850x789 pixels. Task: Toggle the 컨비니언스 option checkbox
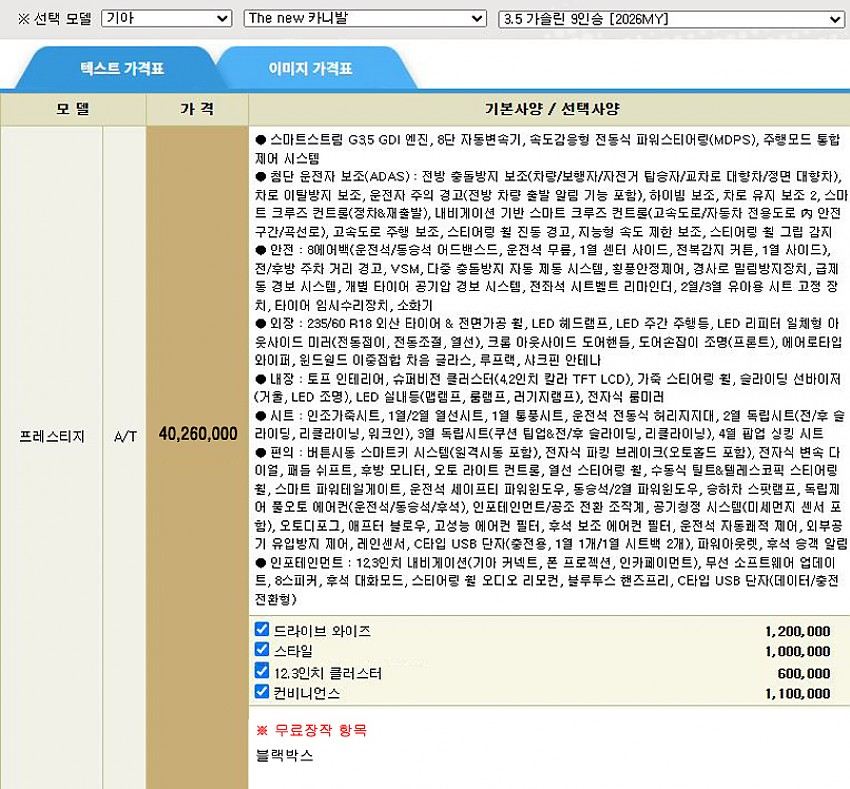(x=262, y=693)
